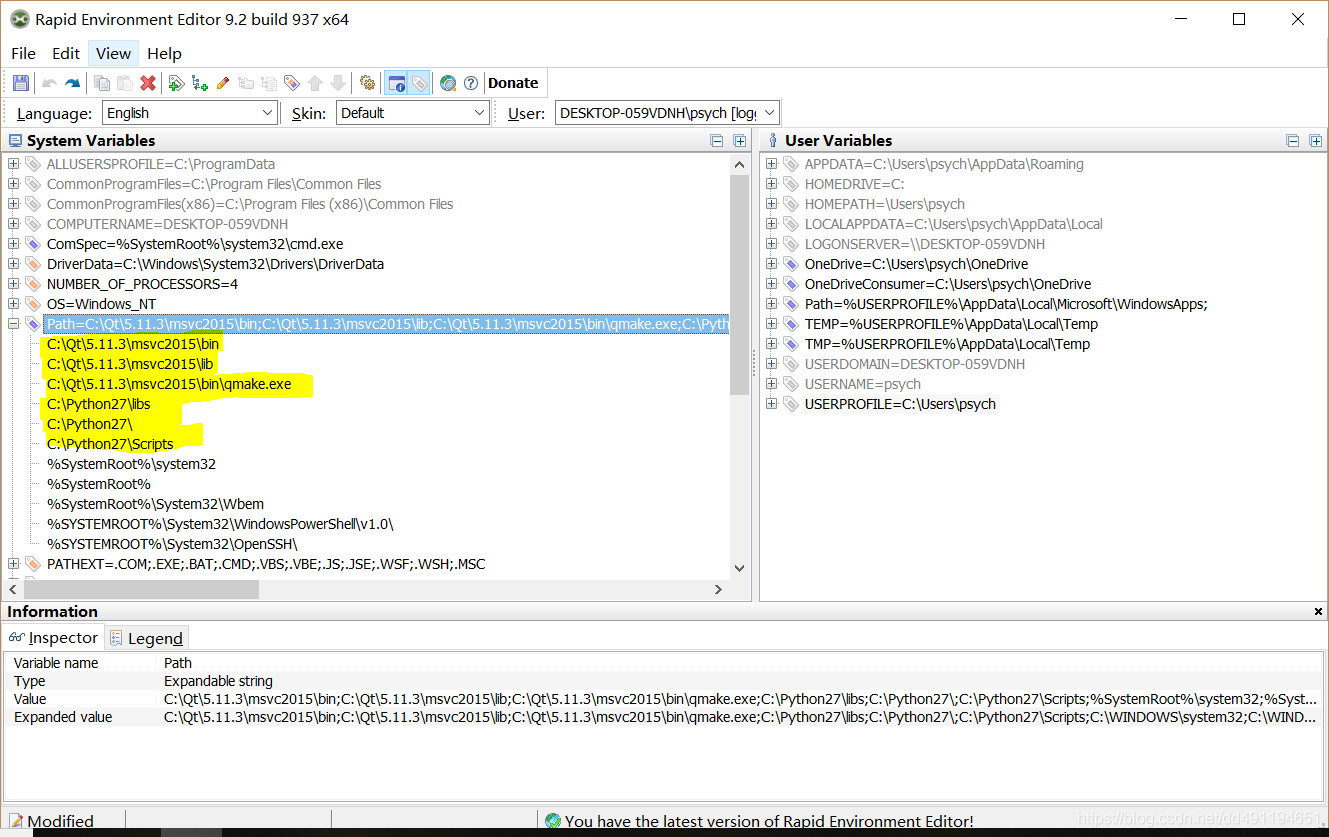The height and width of the screenshot is (837, 1329).
Task: Select the qmake.exe path entry
Action: tap(169, 384)
